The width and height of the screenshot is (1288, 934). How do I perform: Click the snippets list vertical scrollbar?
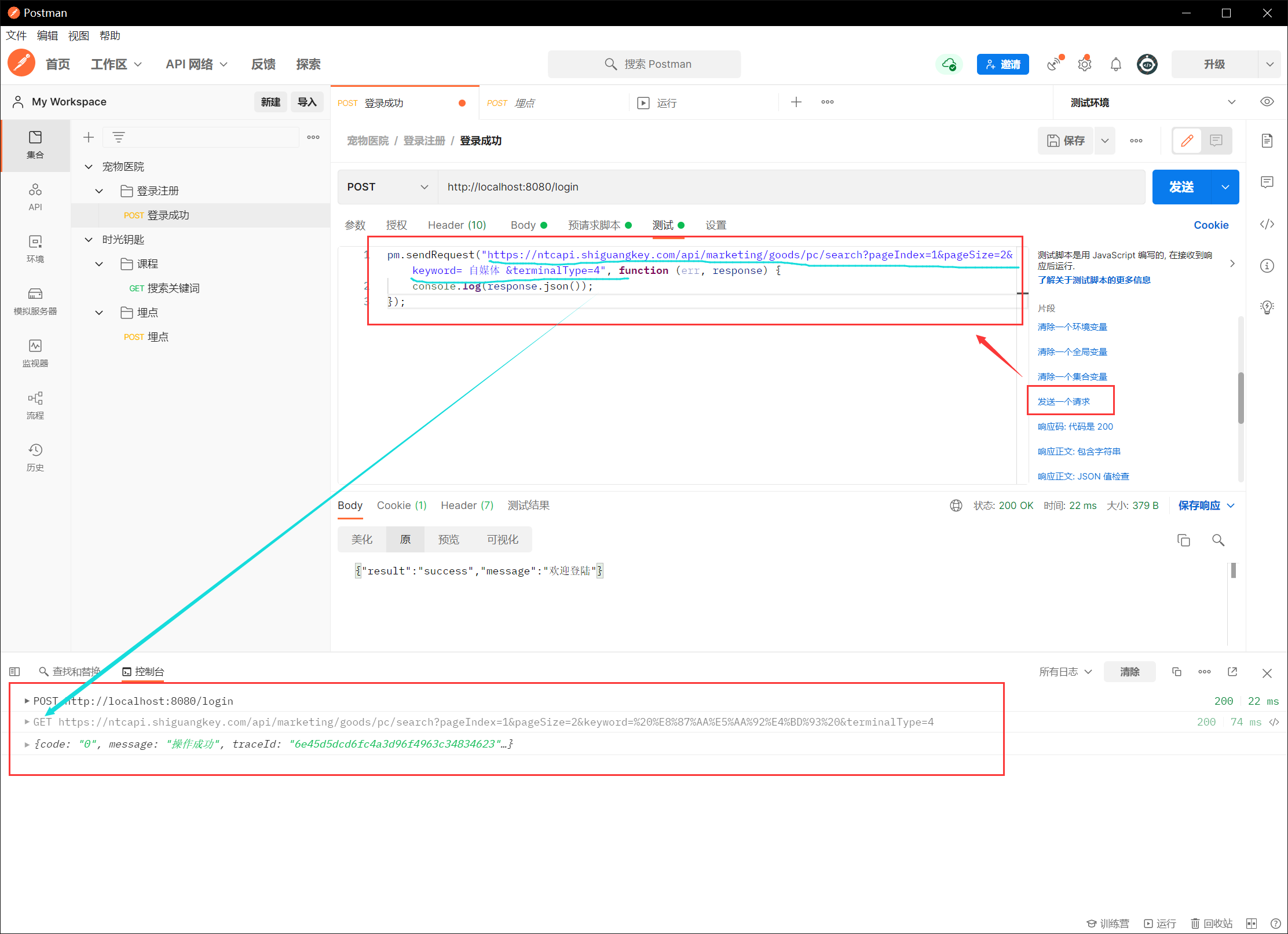point(1241,397)
